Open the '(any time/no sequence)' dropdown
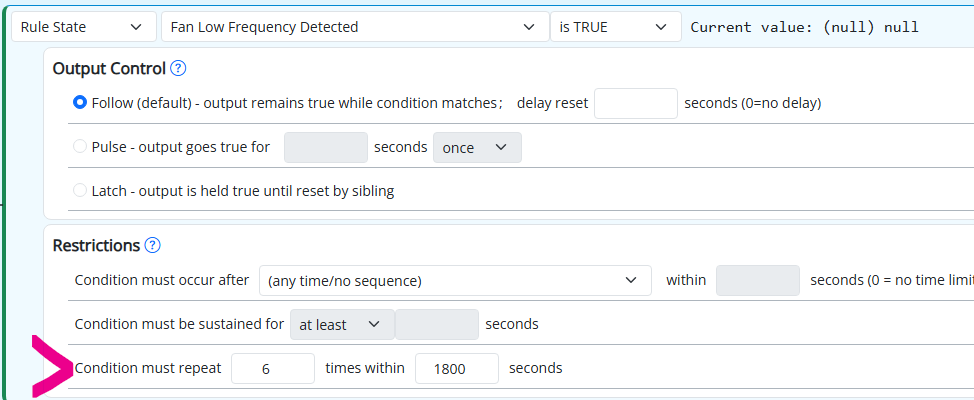This screenshot has width=974, height=400. coord(455,281)
